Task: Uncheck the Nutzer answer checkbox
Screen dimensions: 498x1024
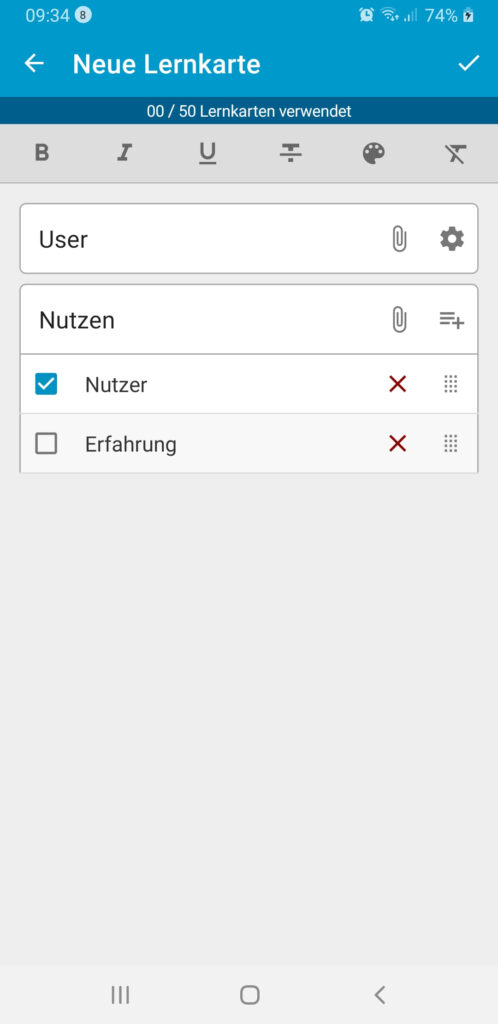Action: [46, 384]
